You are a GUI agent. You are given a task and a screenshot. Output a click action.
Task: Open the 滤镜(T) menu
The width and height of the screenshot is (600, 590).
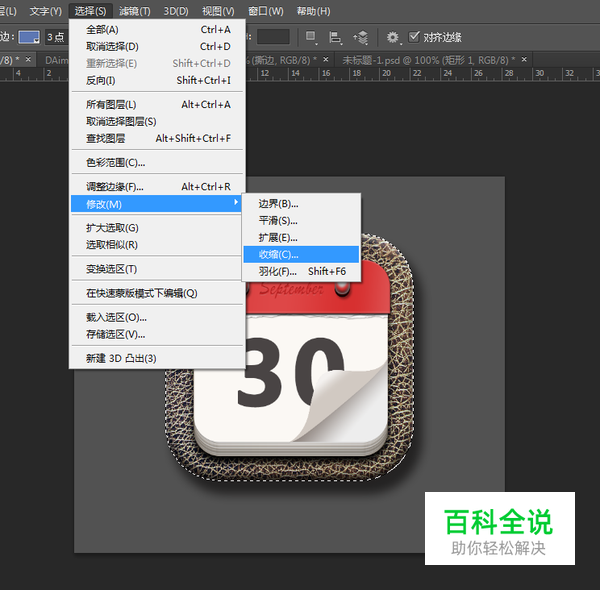(134, 11)
